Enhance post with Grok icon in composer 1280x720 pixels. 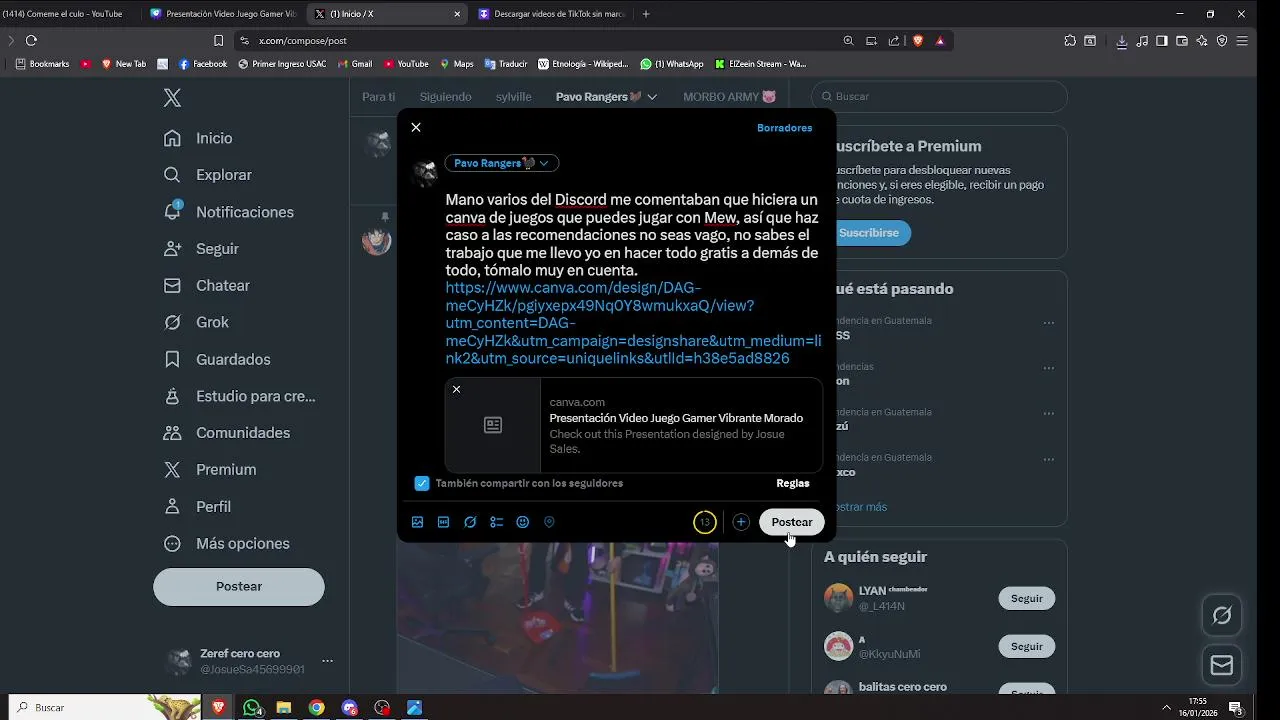pyautogui.click(x=470, y=522)
